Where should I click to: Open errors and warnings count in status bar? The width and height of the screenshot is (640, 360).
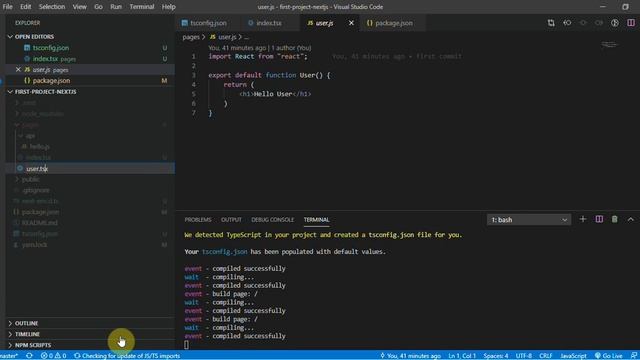(x=53, y=356)
